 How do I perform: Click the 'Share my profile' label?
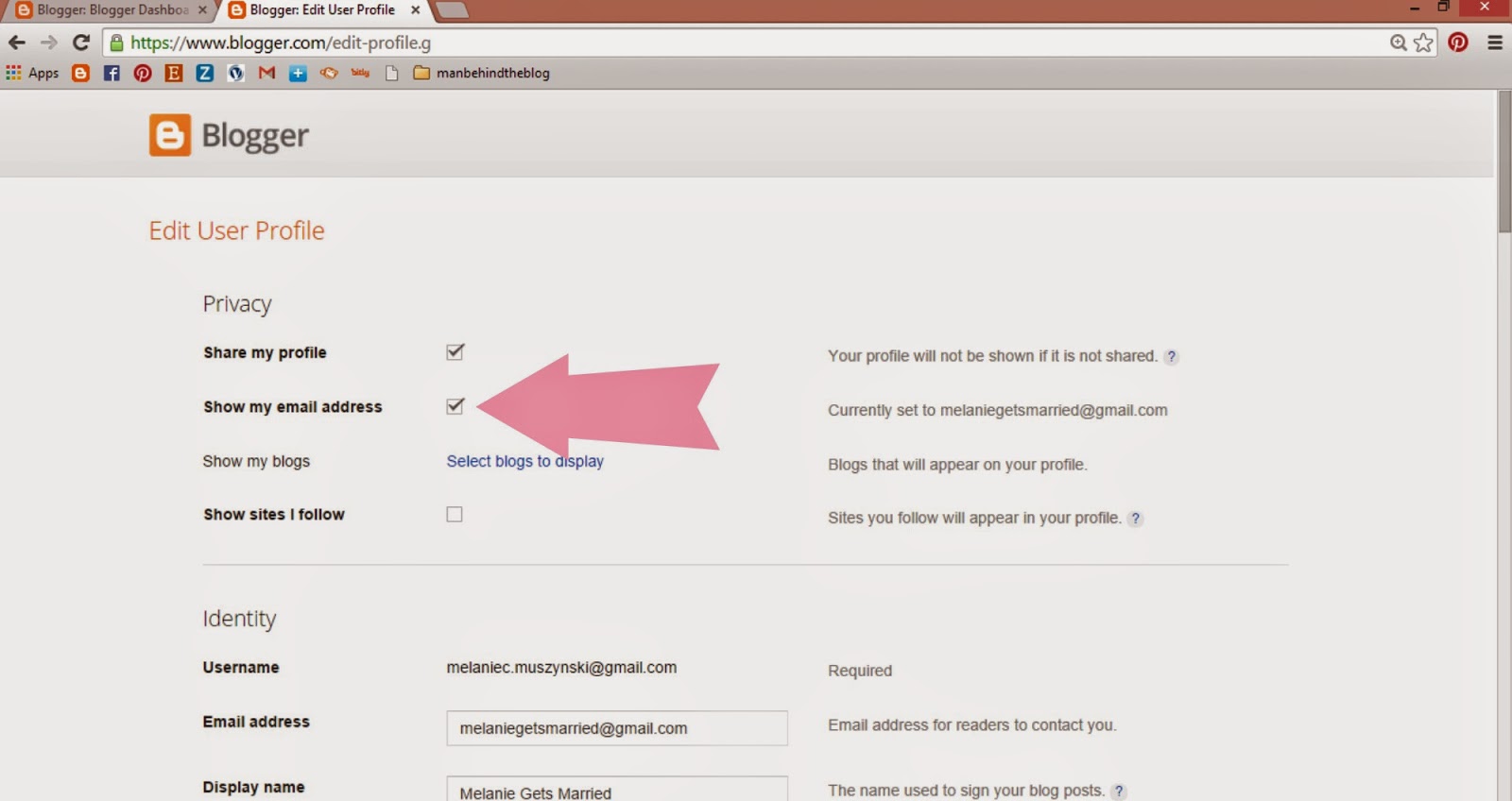point(265,352)
